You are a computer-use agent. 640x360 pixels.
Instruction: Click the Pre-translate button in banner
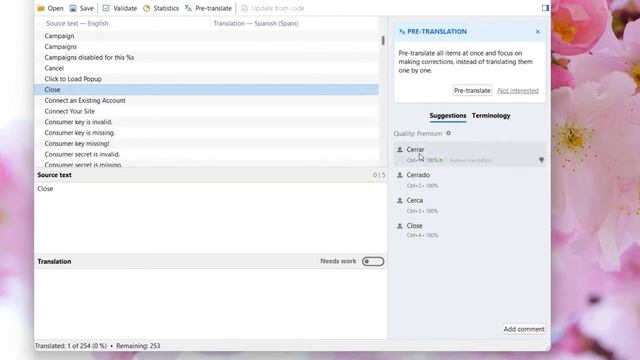click(472, 90)
